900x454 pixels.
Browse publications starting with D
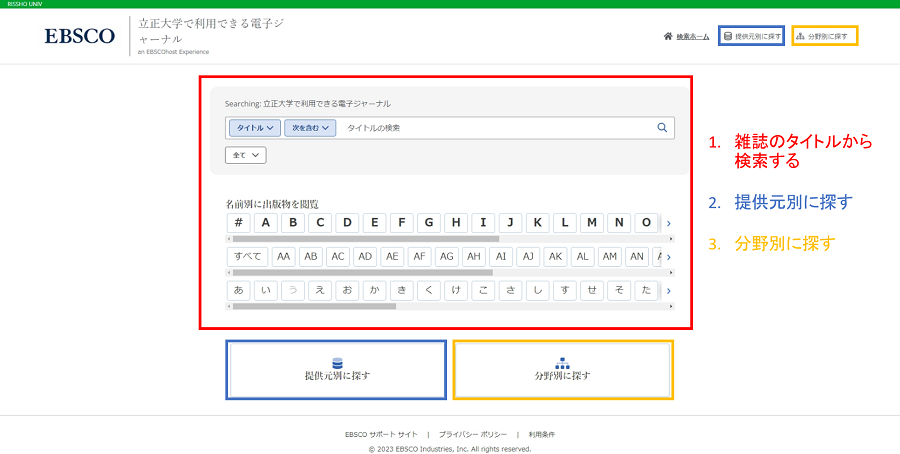click(347, 223)
